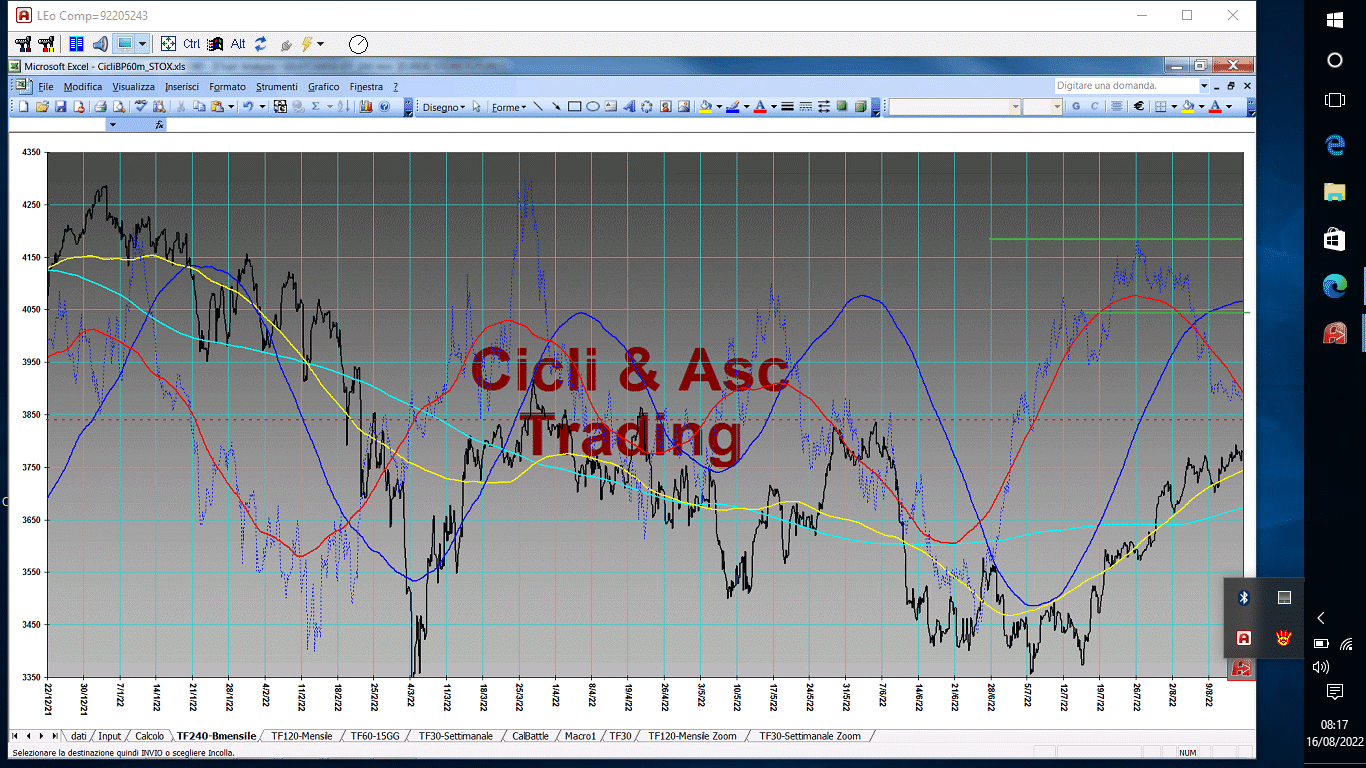Click the LEo full-screen arrows icon
1366x768 pixels.
[168, 44]
